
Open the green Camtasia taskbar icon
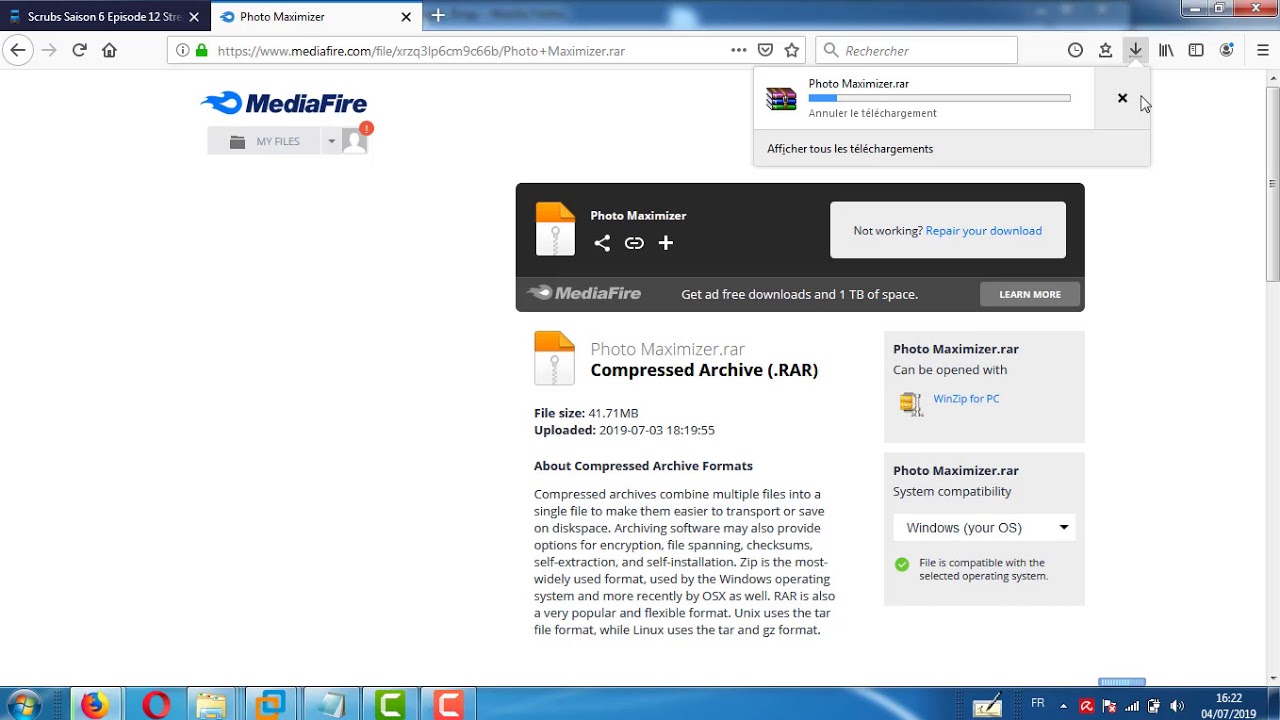point(390,705)
